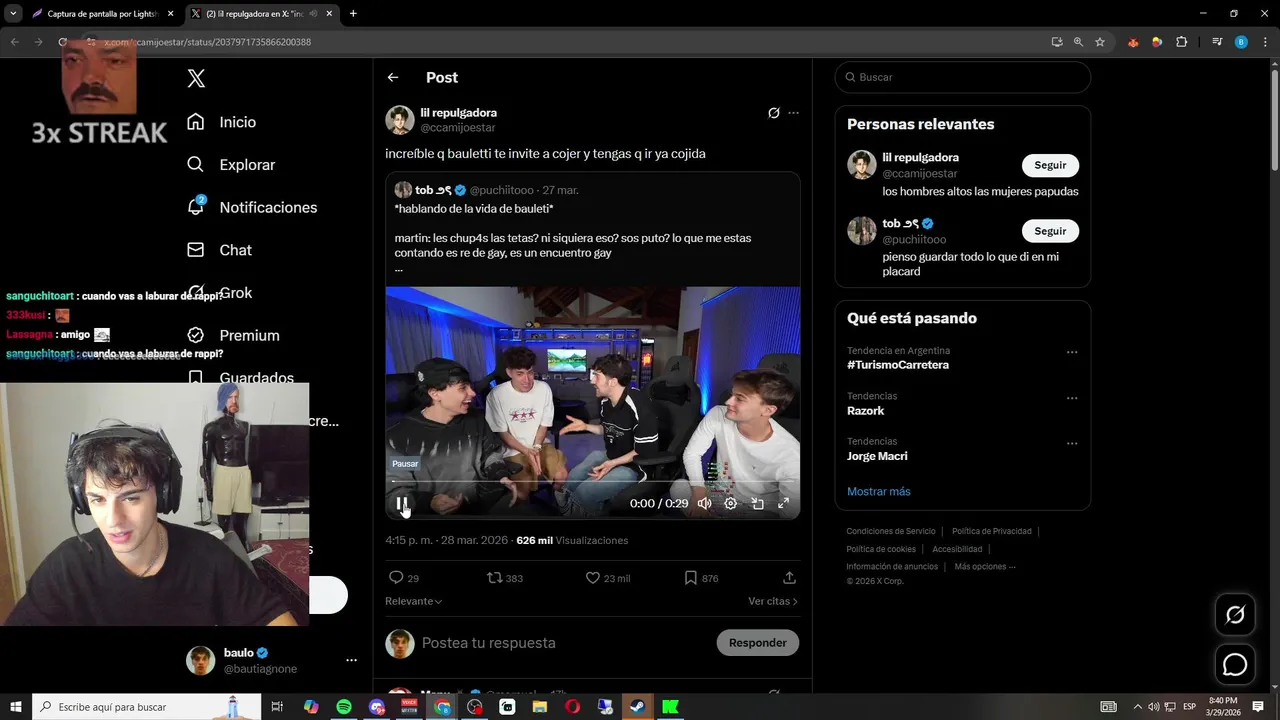
Task: Open Opera from the taskbar
Action: [x=572, y=707]
